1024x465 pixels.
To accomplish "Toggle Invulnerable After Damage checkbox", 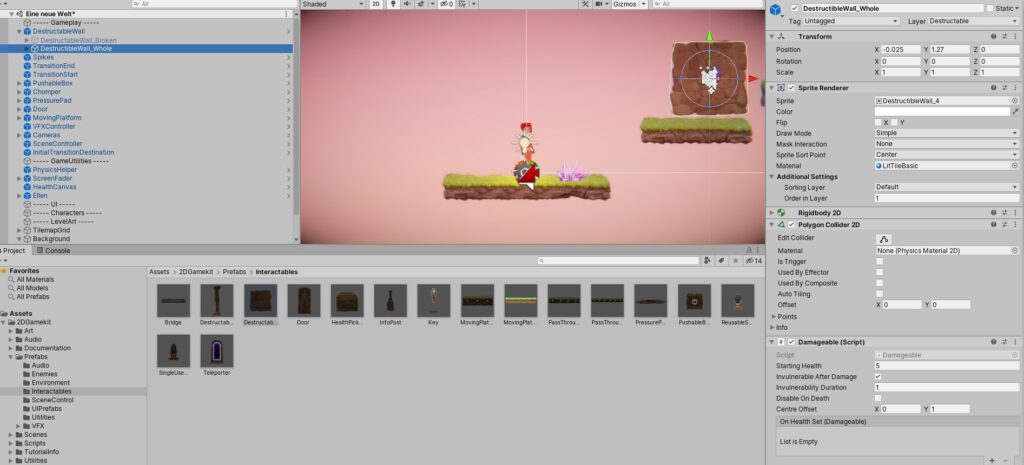I will 879,376.
